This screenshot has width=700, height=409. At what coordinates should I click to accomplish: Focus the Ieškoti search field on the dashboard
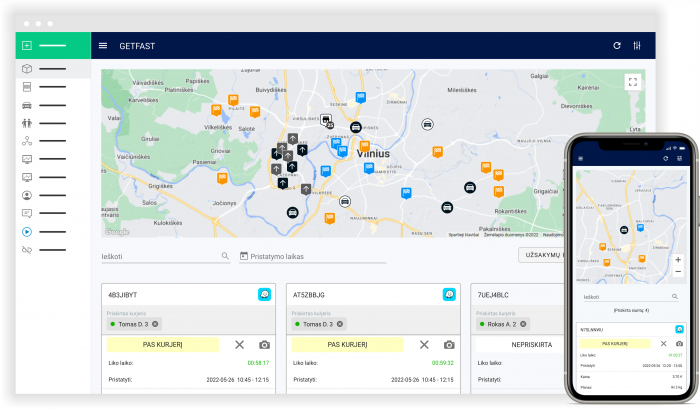[166, 256]
